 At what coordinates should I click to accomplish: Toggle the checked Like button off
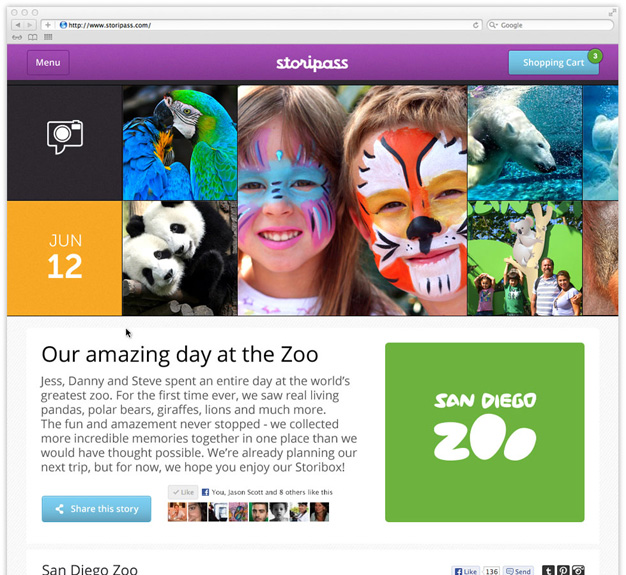tap(183, 492)
